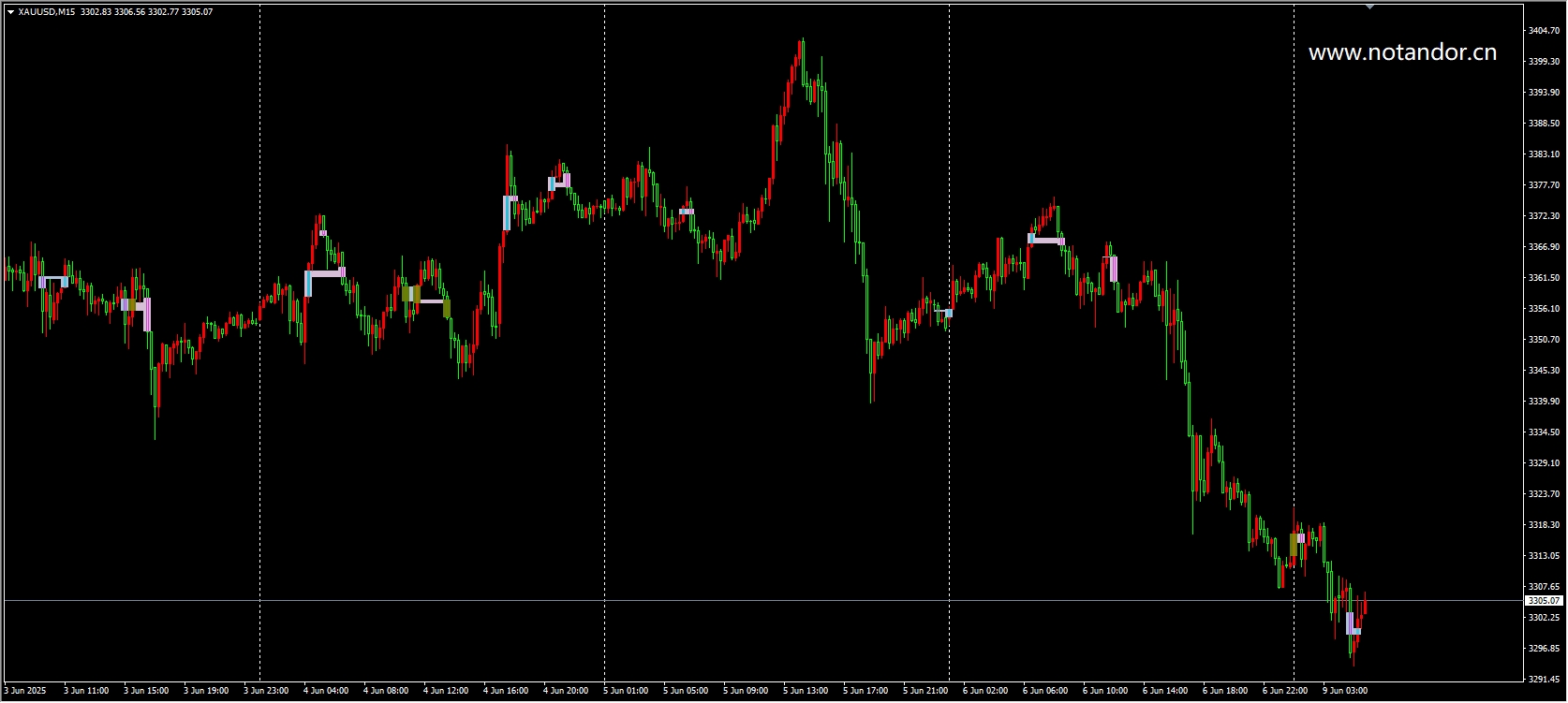Click the 3404.70 price axis label
The height and width of the screenshot is (703, 1568).
click(x=1544, y=31)
